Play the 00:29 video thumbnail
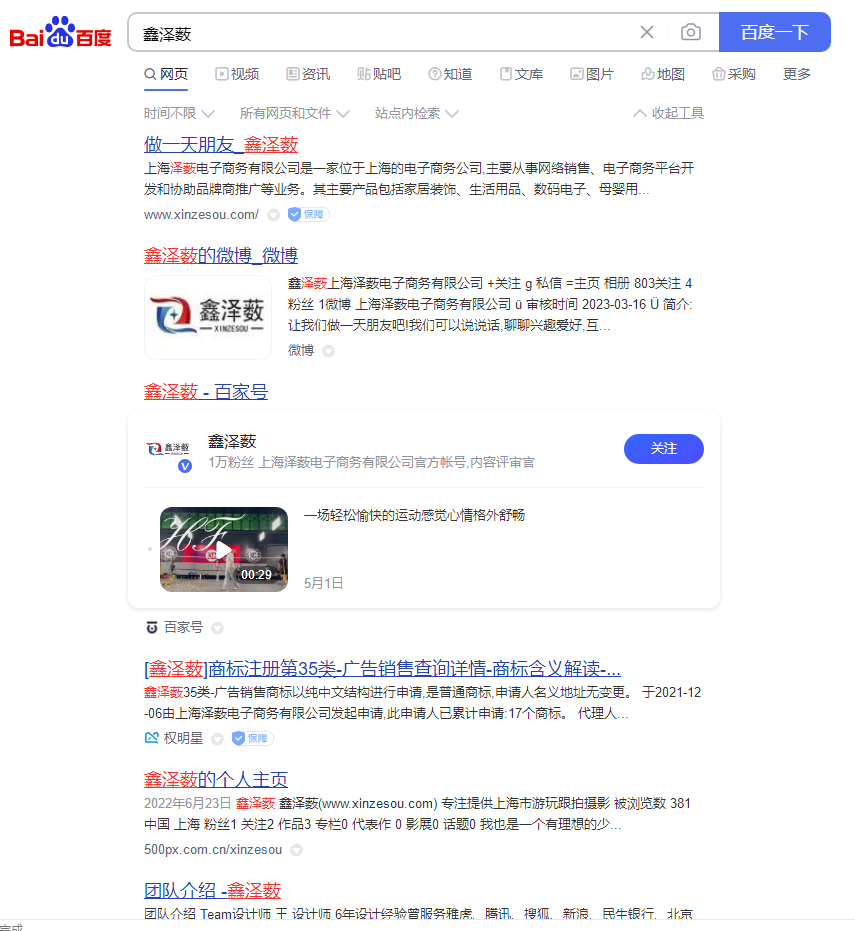 224,549
